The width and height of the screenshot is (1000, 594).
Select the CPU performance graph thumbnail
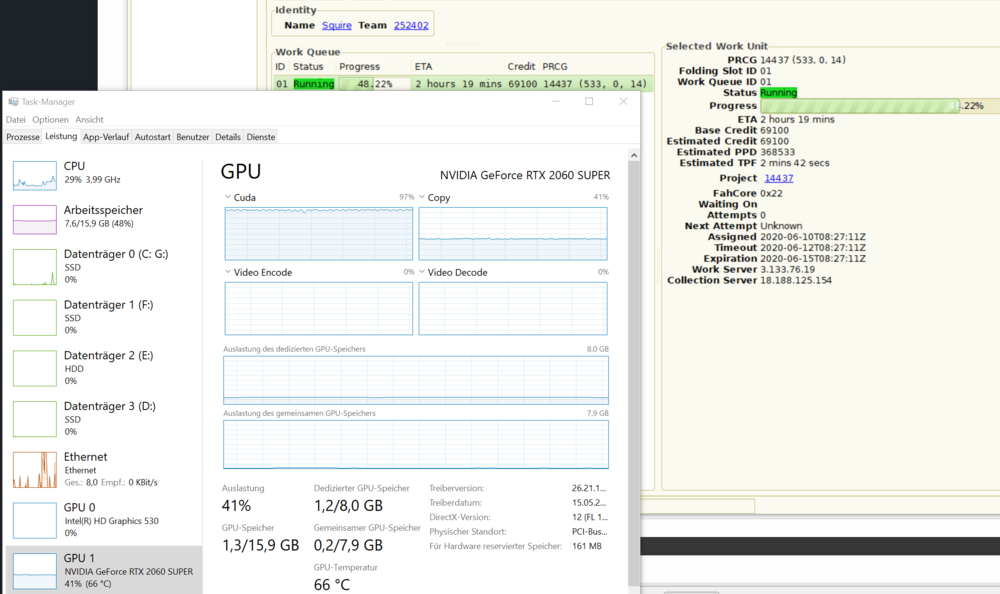35,175
